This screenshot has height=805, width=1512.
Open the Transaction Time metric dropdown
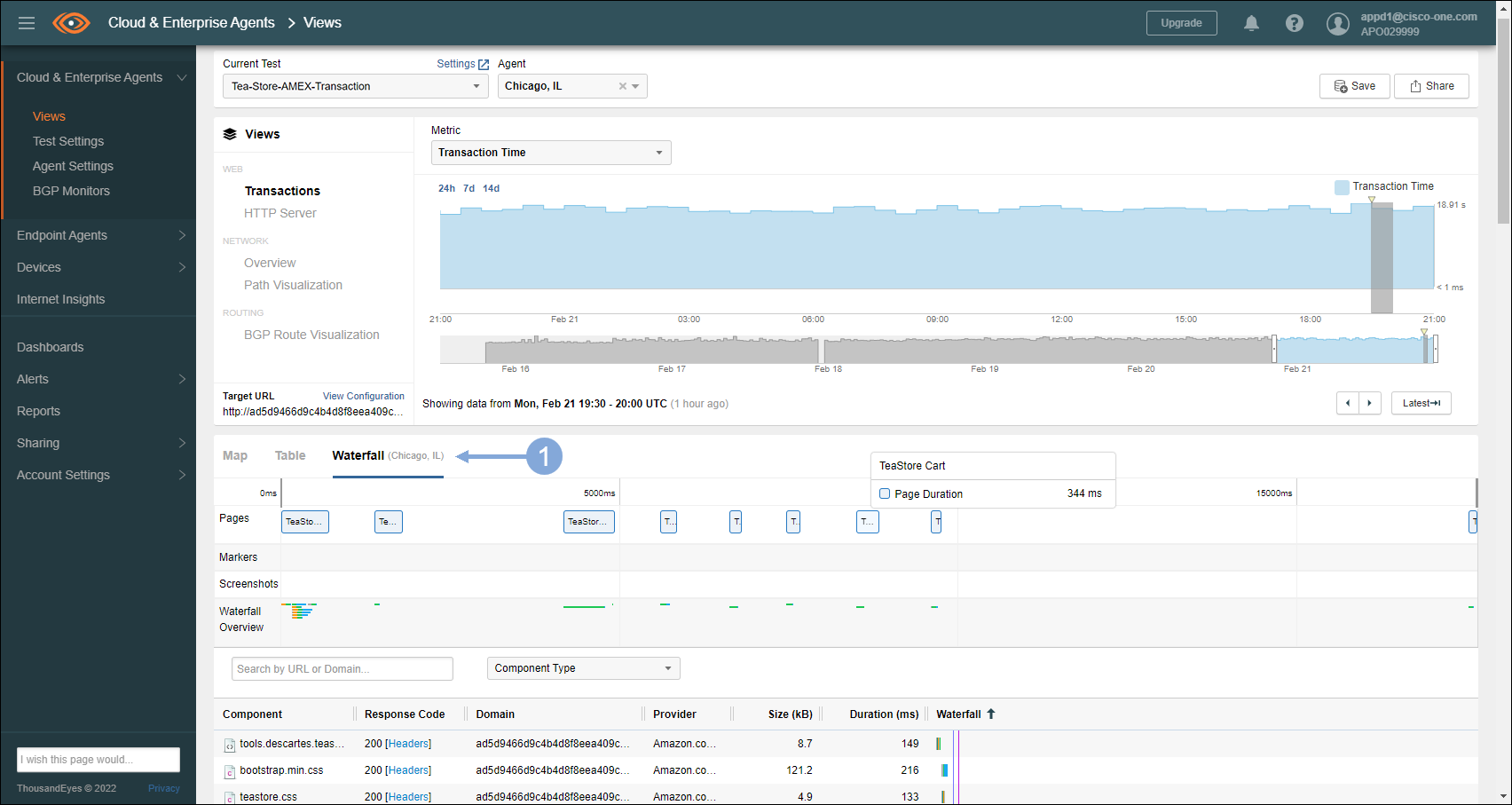(550, 153)
